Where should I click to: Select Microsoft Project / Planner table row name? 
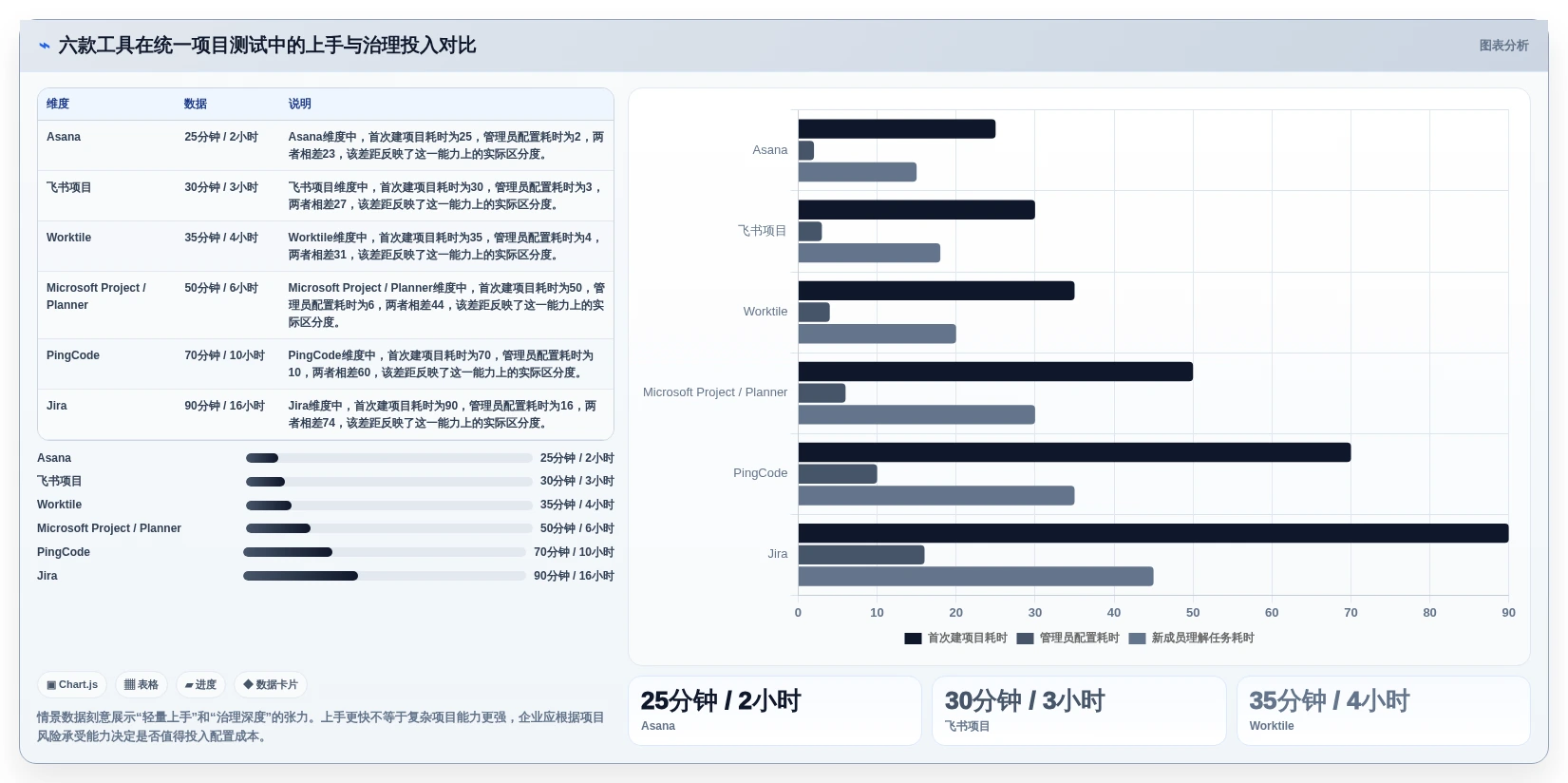click(x=96, y=296)
